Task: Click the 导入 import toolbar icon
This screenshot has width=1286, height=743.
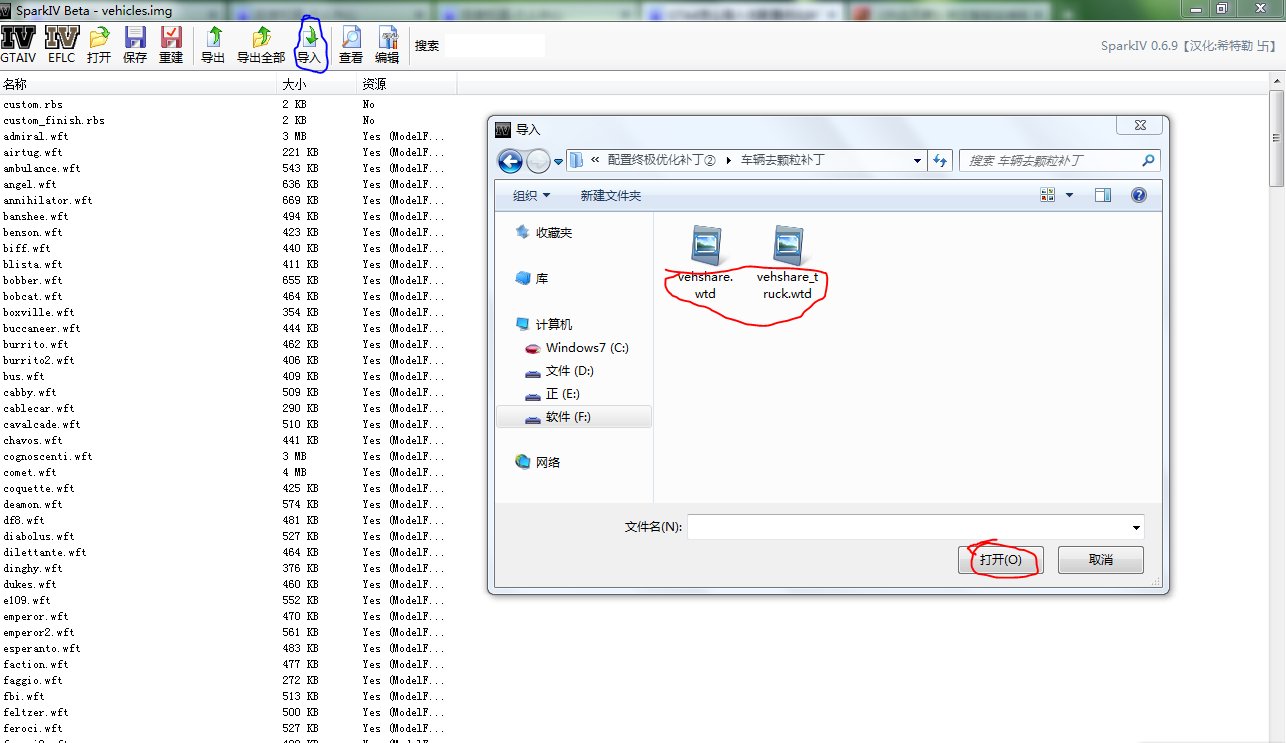Action: pyautogui.click(x=309, y=45)
